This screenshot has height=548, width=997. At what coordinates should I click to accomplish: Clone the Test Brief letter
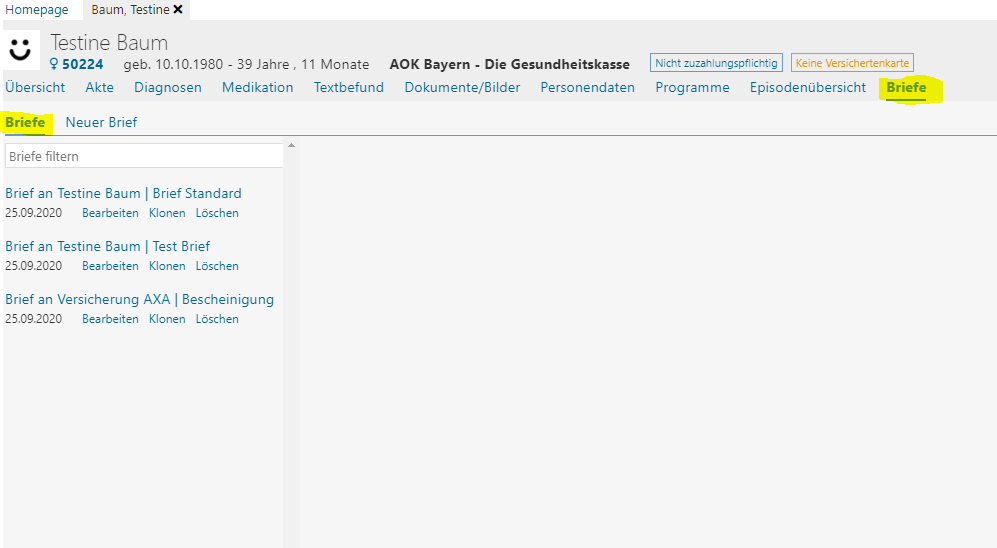tap(167, 266)
